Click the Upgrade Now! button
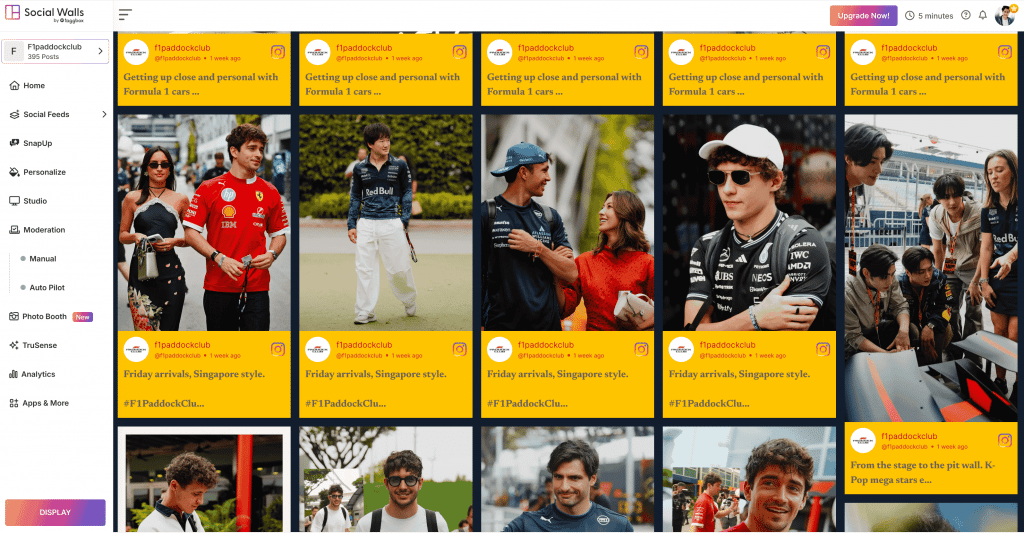1024x533 pixels. (863, 16)
